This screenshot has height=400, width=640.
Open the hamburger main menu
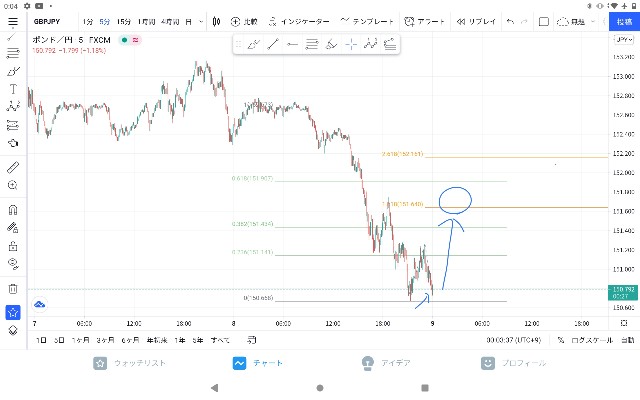click(x=13, y=22)
